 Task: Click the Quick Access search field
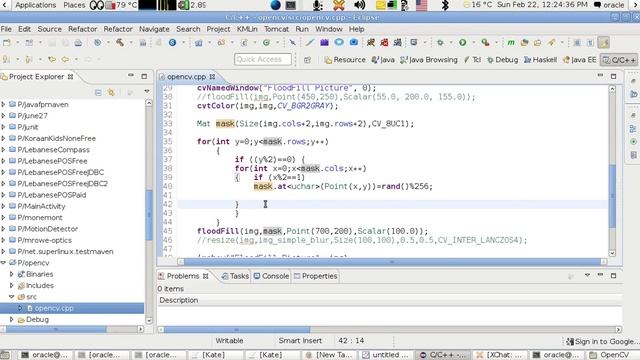coord(263,59)
